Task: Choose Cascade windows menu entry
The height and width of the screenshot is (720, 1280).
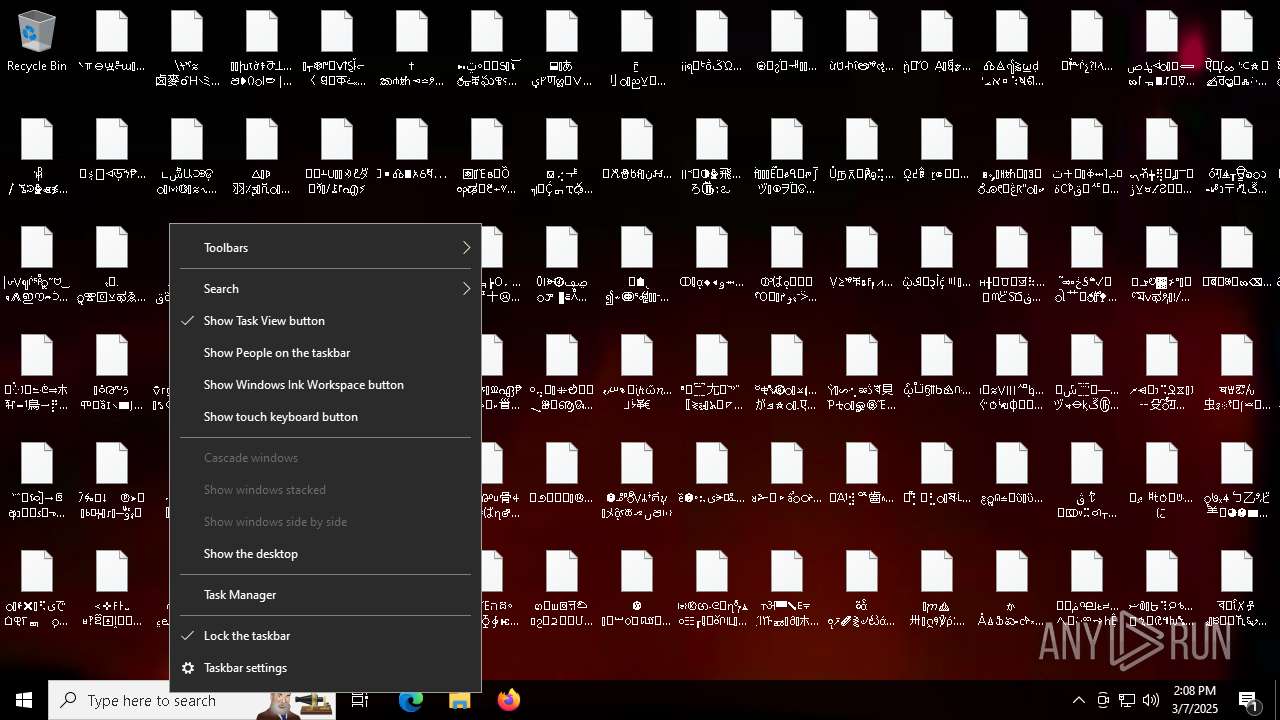Action: coord(325,457)
